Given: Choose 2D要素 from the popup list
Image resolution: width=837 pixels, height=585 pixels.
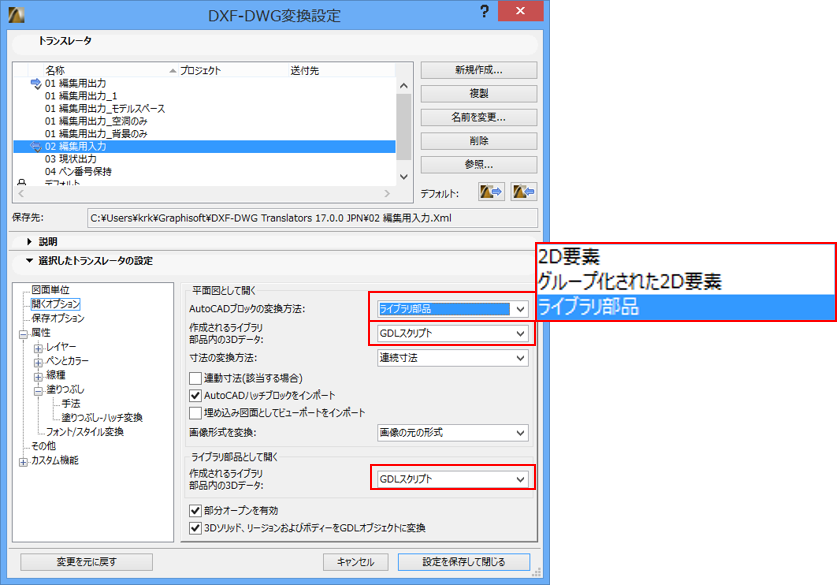Looking at the screenshot, I should click(x=686, y=257).
